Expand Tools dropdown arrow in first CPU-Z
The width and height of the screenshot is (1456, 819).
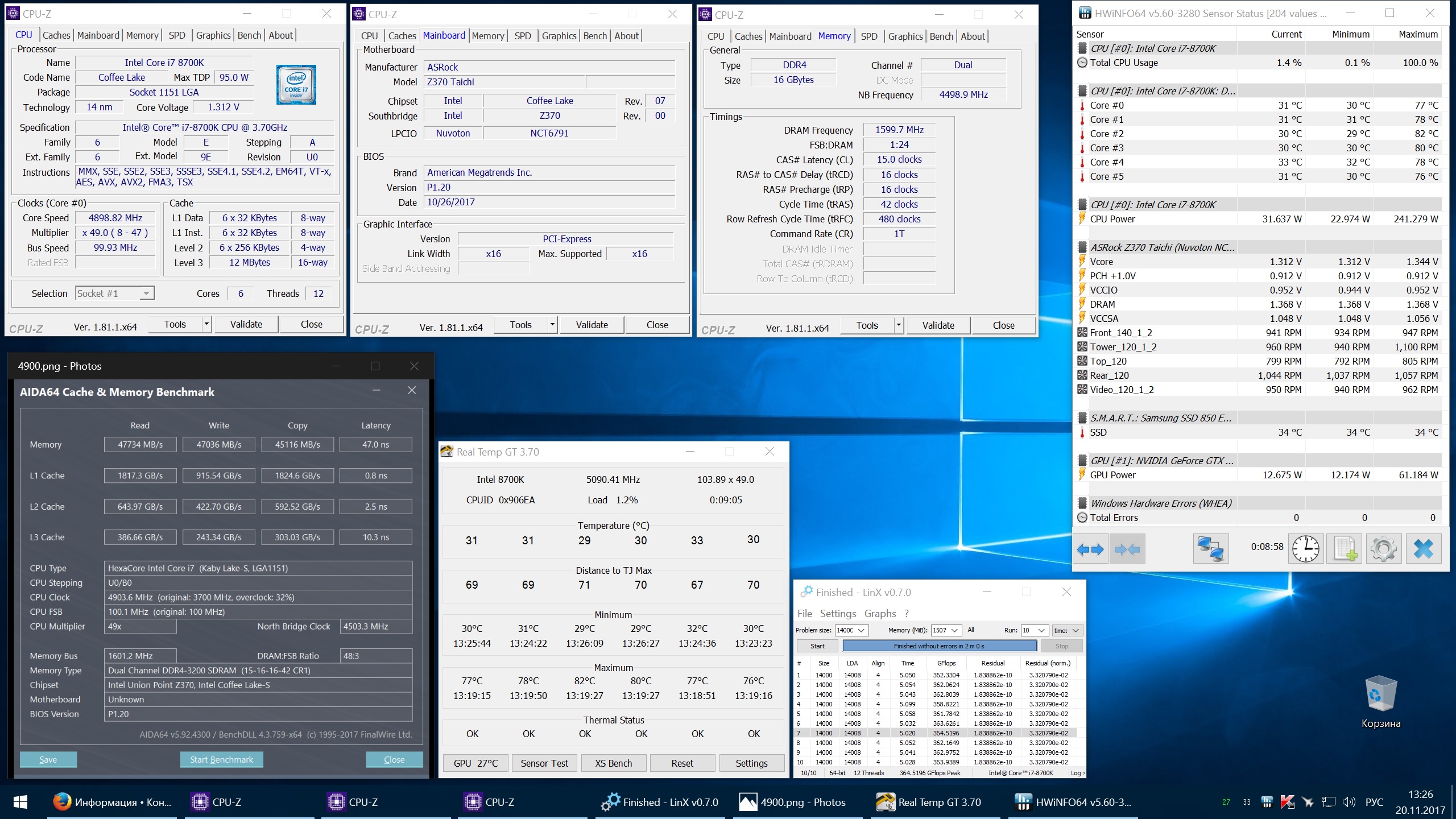pos(207,324)
